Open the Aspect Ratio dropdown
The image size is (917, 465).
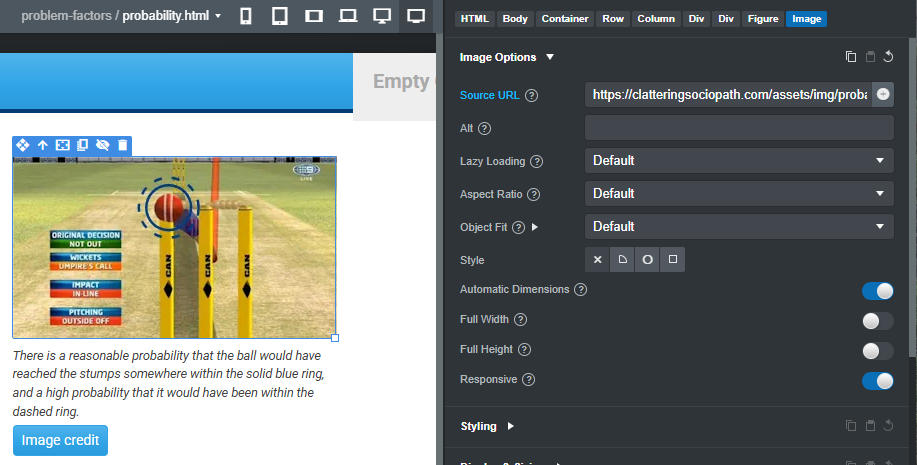tap(738, 193)
